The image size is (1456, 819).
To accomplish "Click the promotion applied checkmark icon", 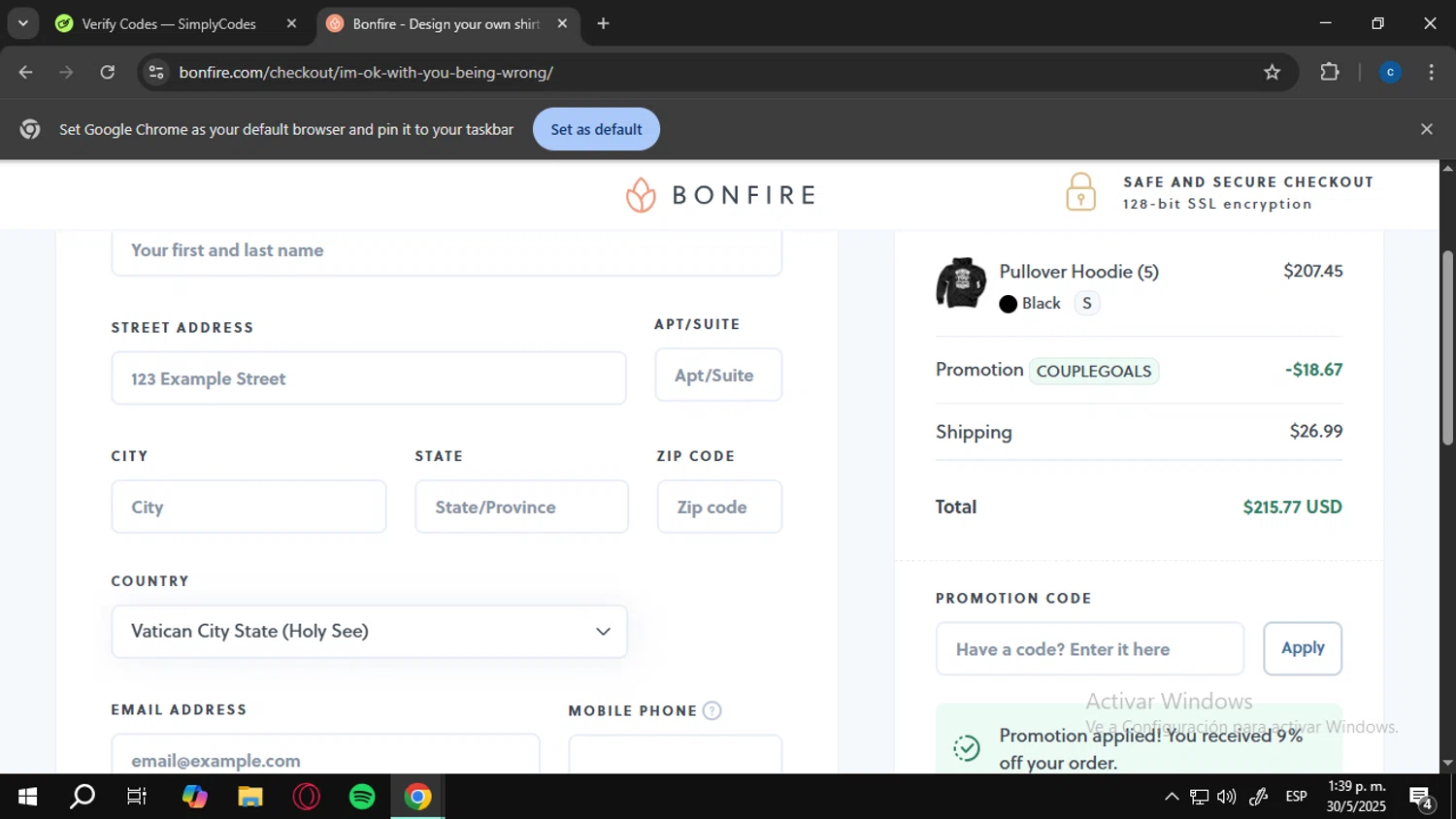I will 967,748.
